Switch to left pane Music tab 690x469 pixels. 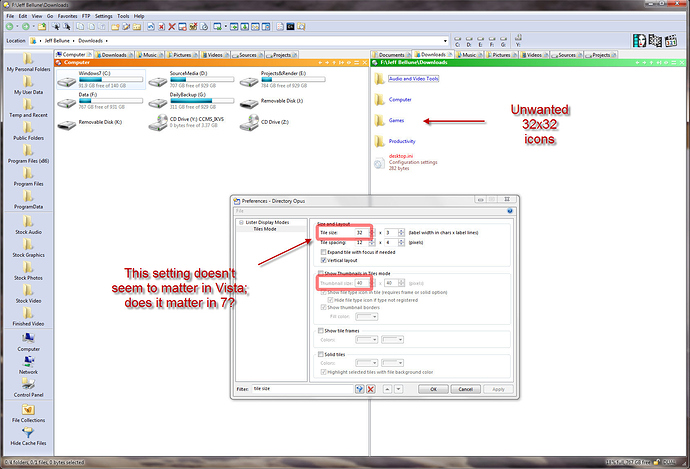coord(149,55)
